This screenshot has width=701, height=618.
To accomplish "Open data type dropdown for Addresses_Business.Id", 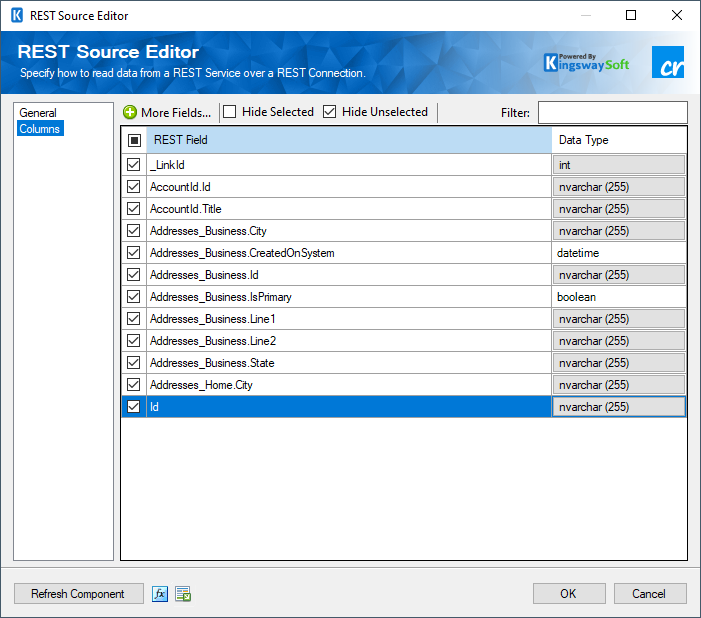I will (x=619, y=275).
